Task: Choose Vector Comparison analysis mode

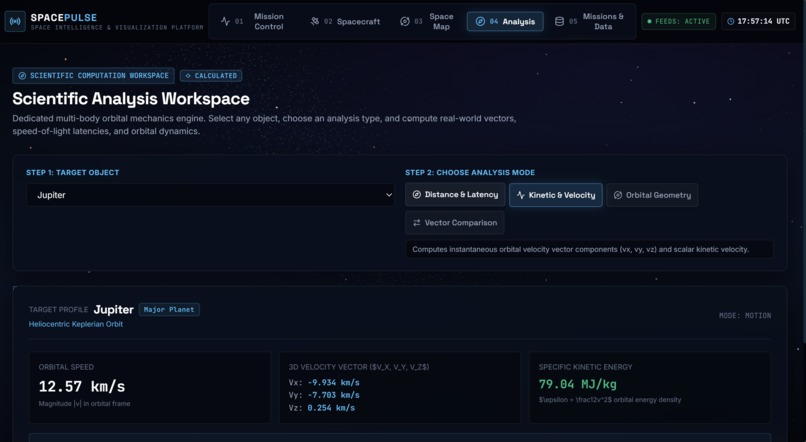Action: (455, 223)
